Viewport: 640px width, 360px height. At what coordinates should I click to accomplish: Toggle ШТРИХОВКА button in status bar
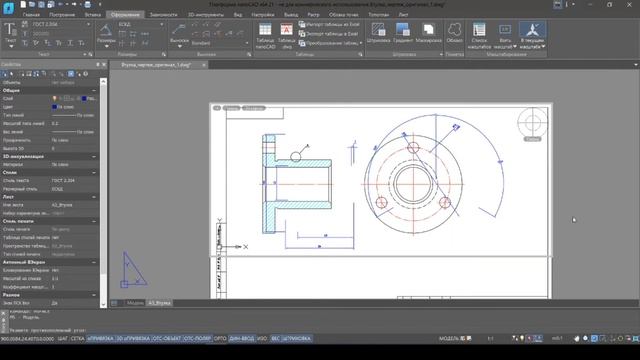296,338
